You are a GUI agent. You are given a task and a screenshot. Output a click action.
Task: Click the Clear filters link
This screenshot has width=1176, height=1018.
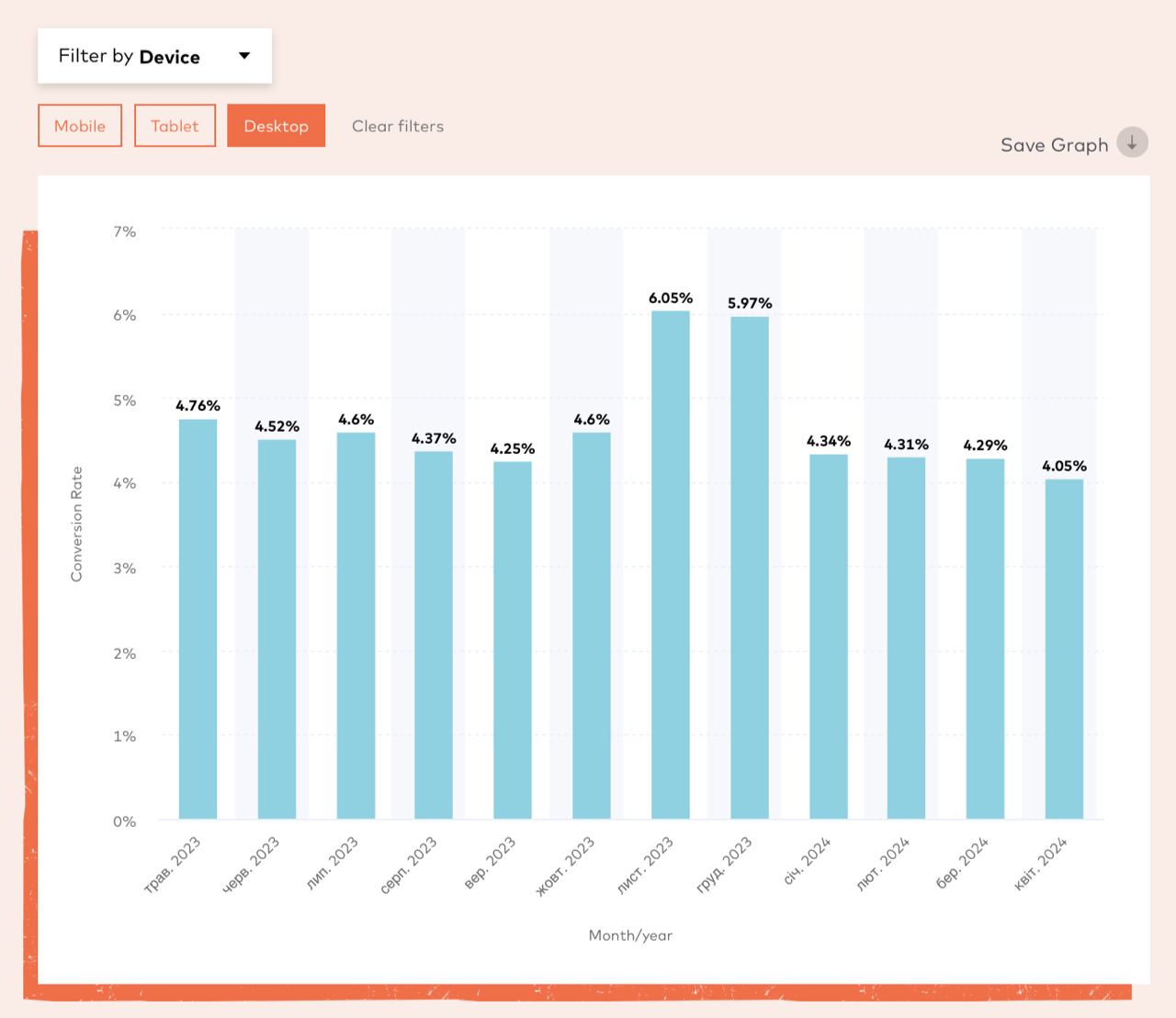[397, 126]
